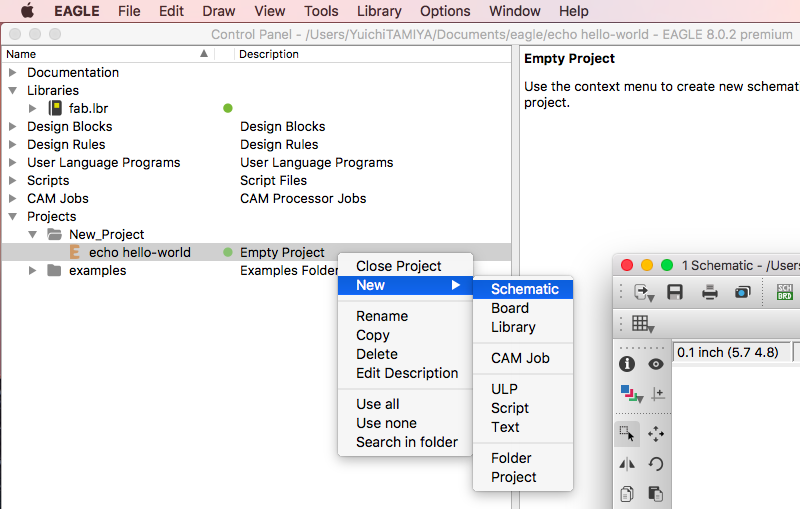Screen dimensions: 800x509
Task: Click the Open/Export icon in Schematic toolbar
Action: click(643, 293)
